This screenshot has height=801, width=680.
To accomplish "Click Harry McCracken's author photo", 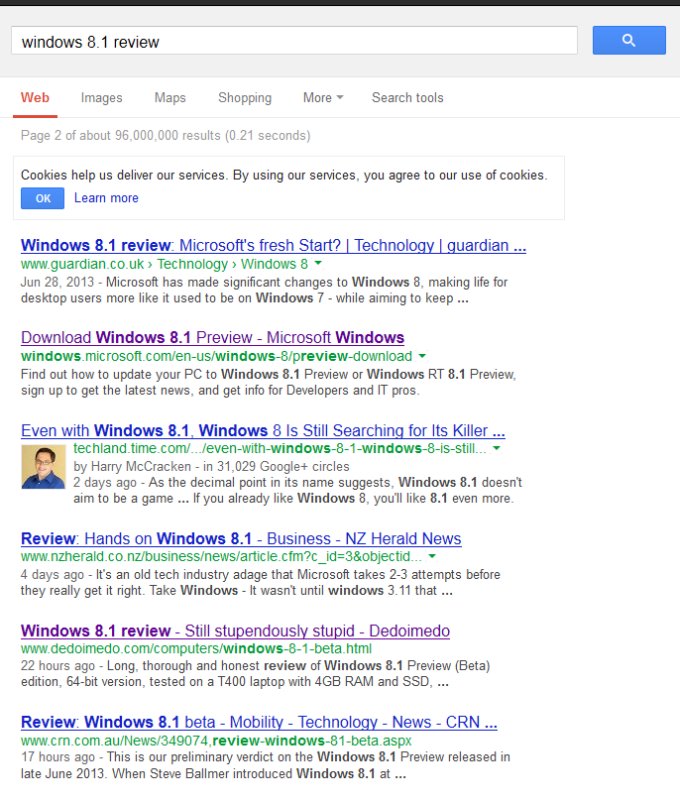I will 43,466.
